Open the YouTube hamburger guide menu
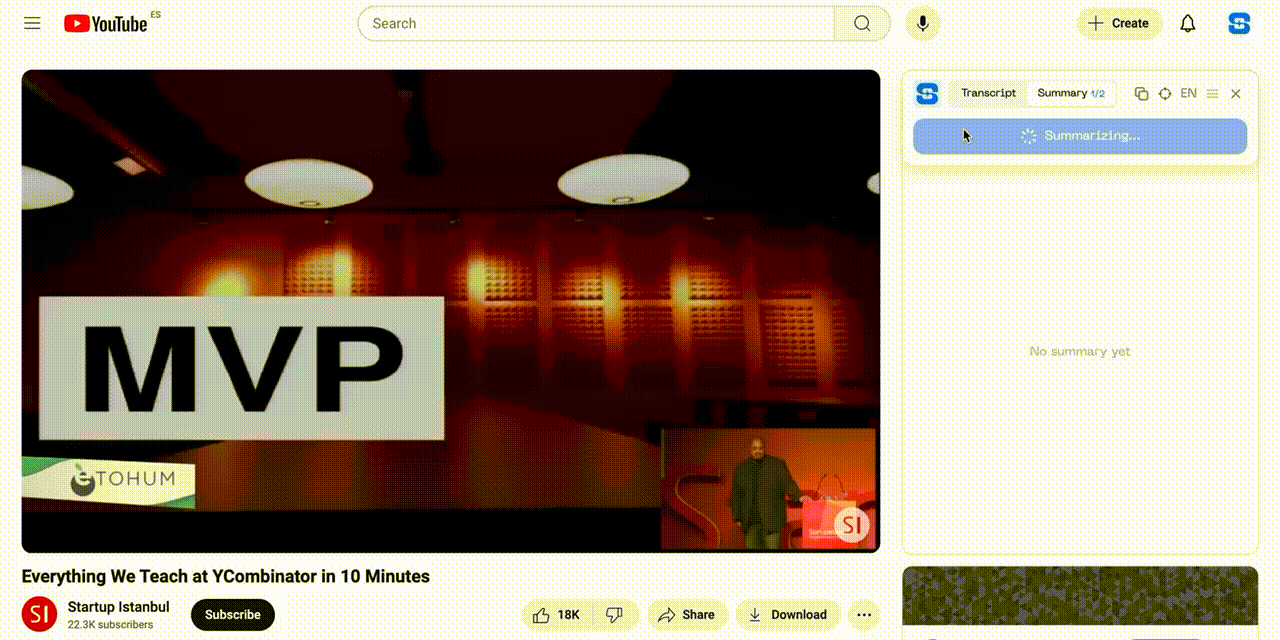Screen dimensions: 1280x640 33,23
